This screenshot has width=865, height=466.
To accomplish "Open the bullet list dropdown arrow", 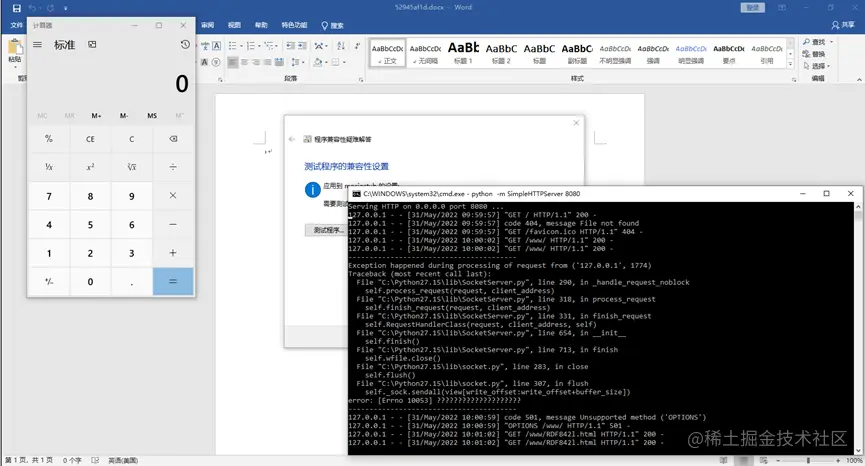I will [241, 46].
